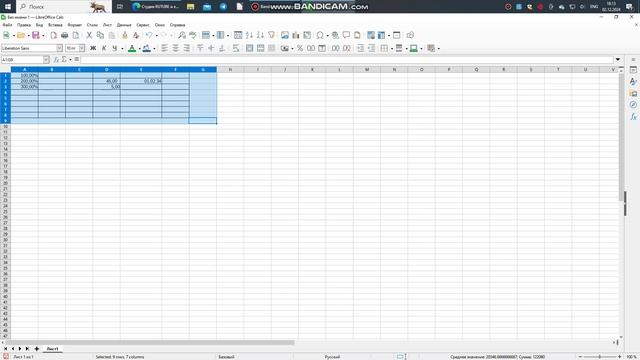Open font color dropdown arrow
Screen dimensions: 640x360
139,49
